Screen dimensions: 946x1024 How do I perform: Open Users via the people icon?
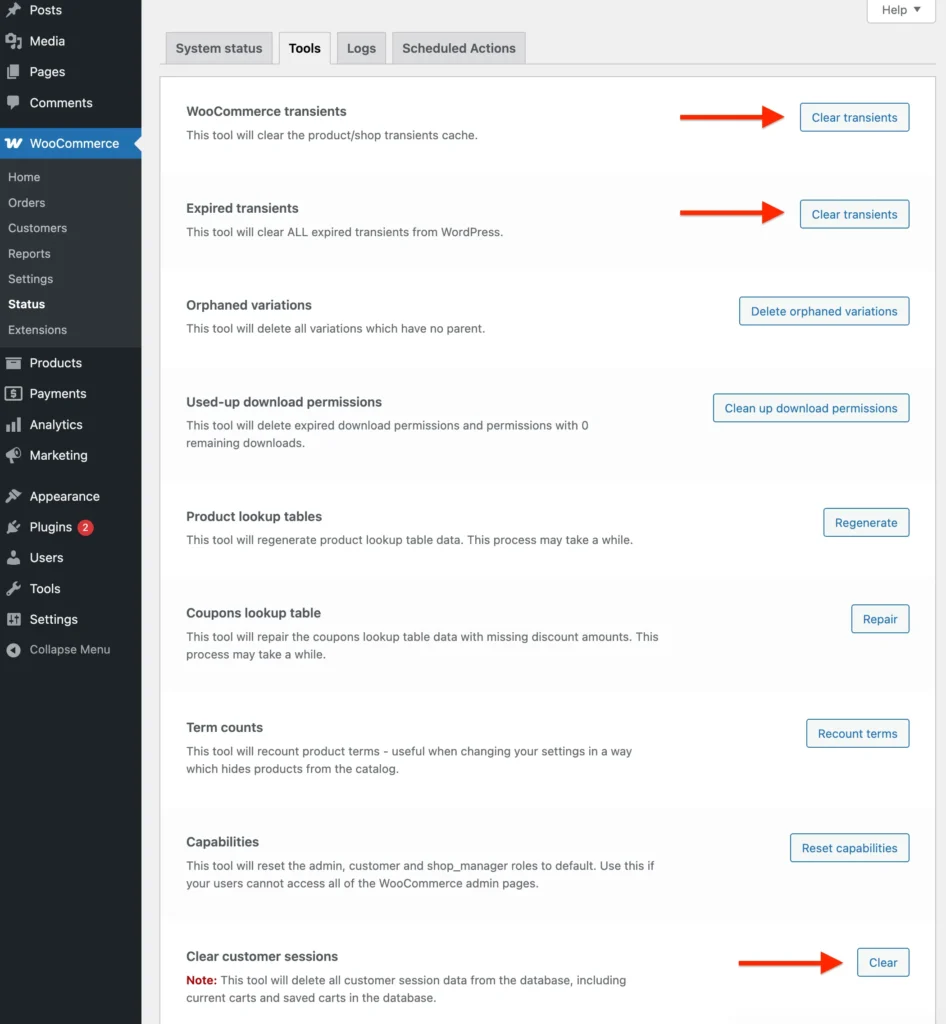(x=15, y=557)
